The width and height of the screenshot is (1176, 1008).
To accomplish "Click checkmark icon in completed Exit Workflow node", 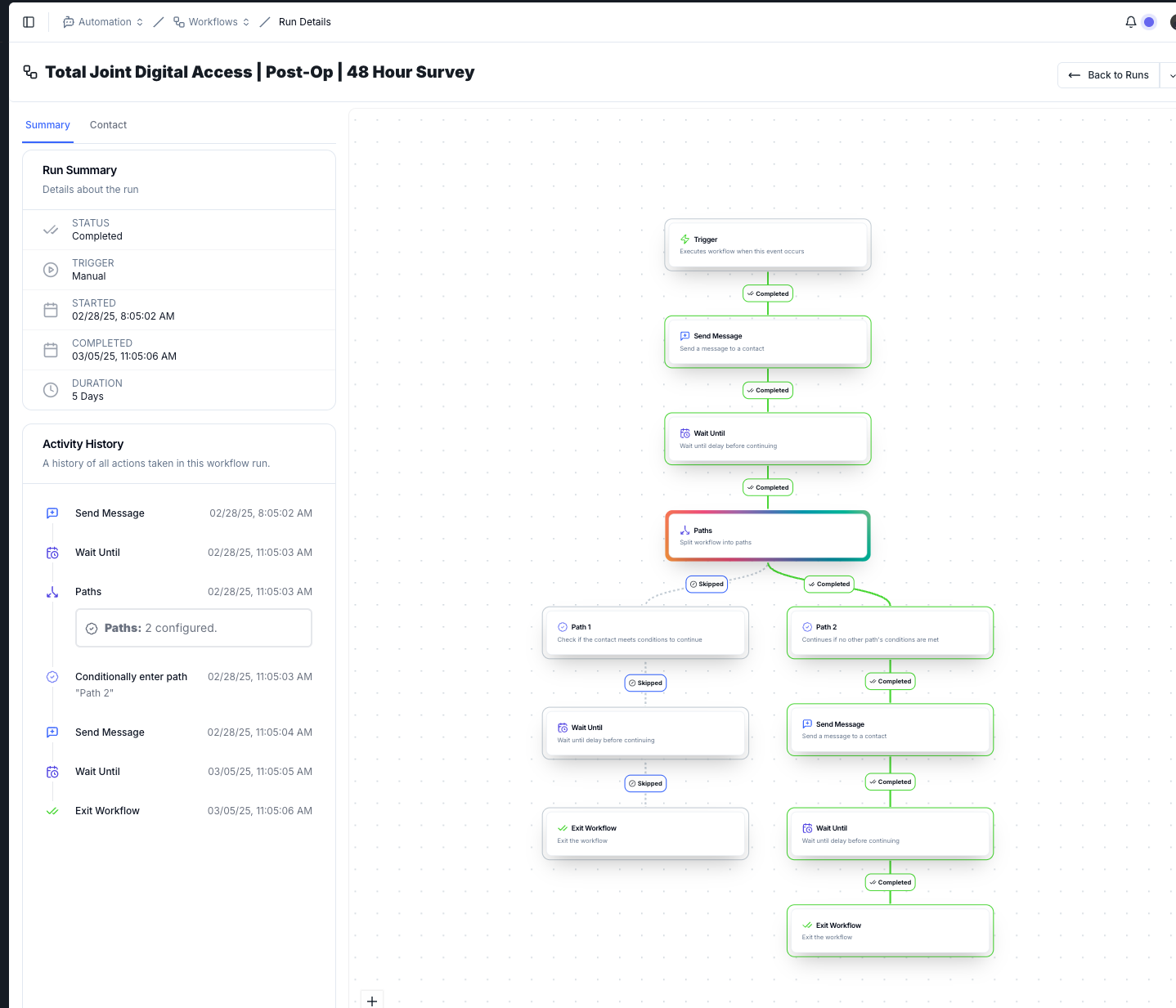I will (807, 925).
